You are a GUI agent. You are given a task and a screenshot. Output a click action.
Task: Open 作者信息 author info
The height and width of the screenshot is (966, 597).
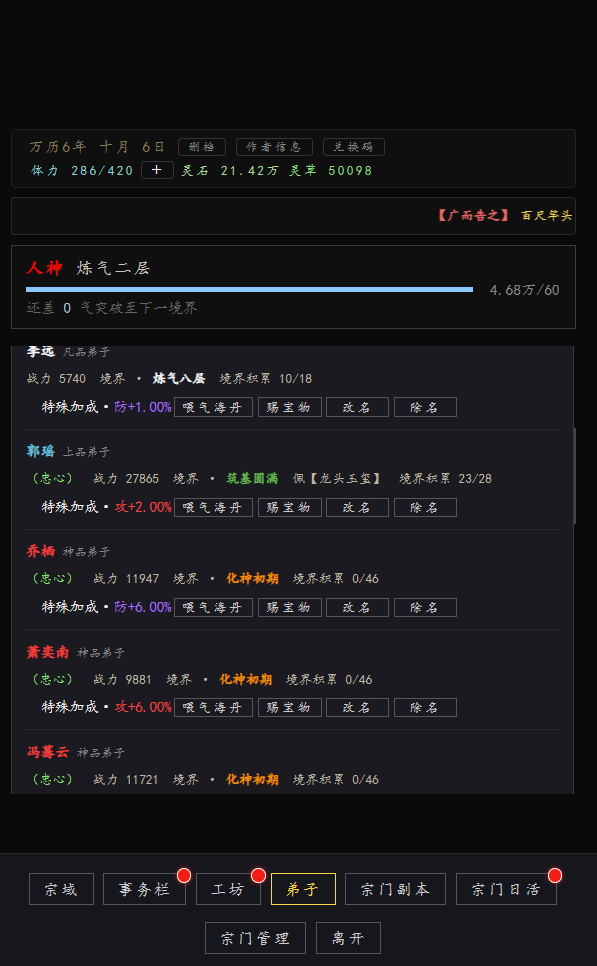[x=274, y=147]
